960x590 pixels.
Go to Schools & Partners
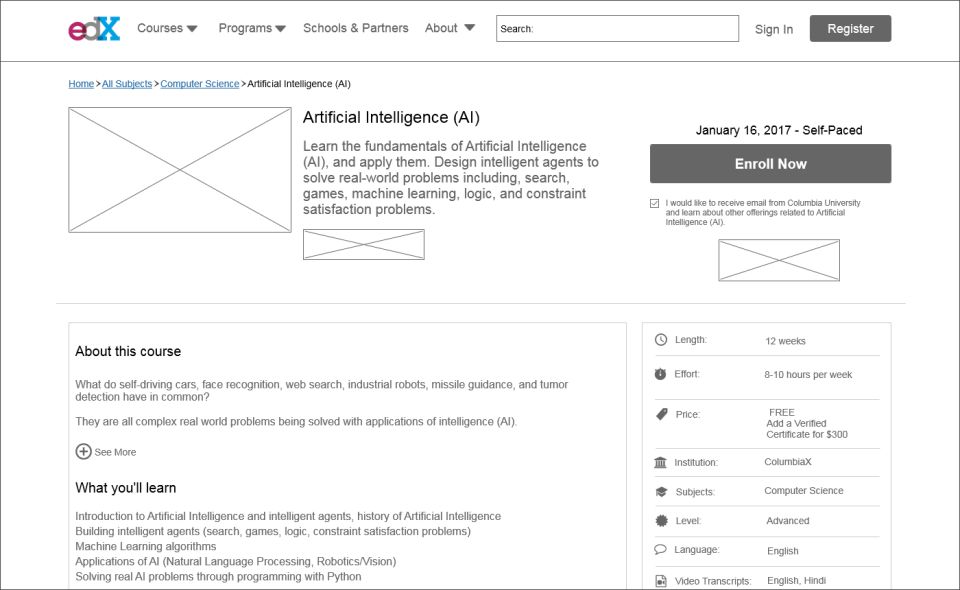(x=356, y=28)
